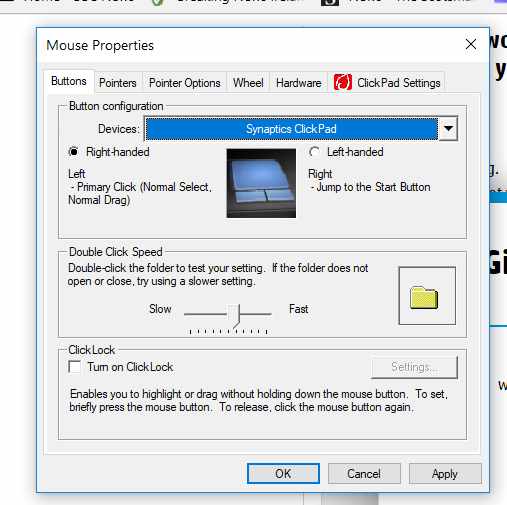Close the Mouse Properties dialog
Screen dimensions: 507x505
471,44
